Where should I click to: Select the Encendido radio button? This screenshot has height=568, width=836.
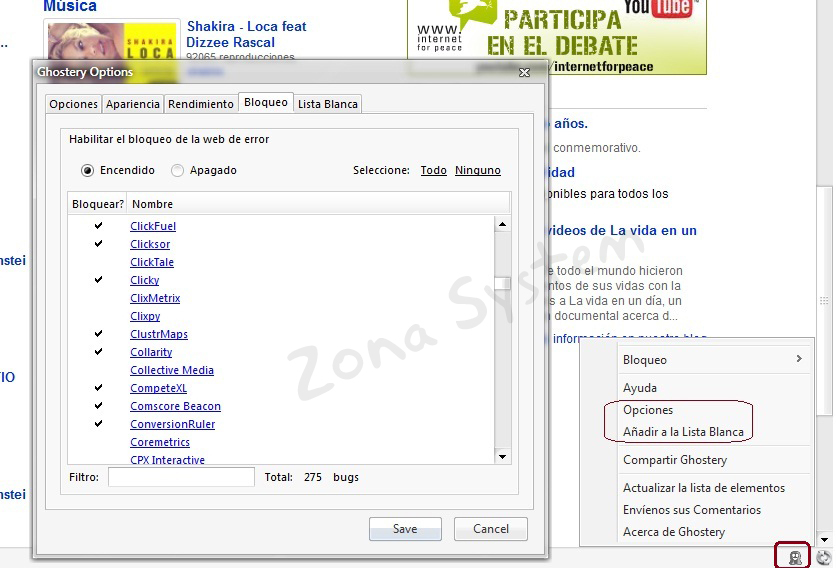87,171
